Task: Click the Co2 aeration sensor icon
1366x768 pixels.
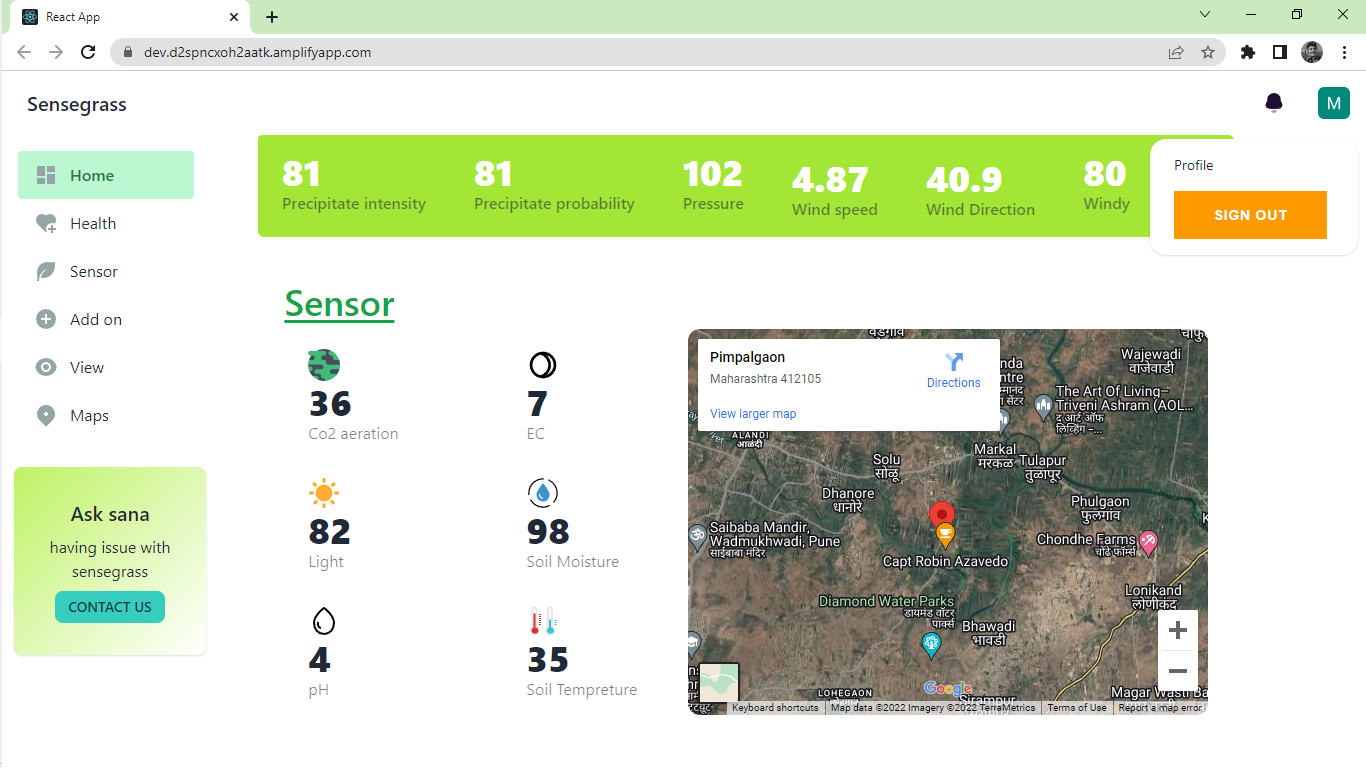Action: click(x=324, y=365)
